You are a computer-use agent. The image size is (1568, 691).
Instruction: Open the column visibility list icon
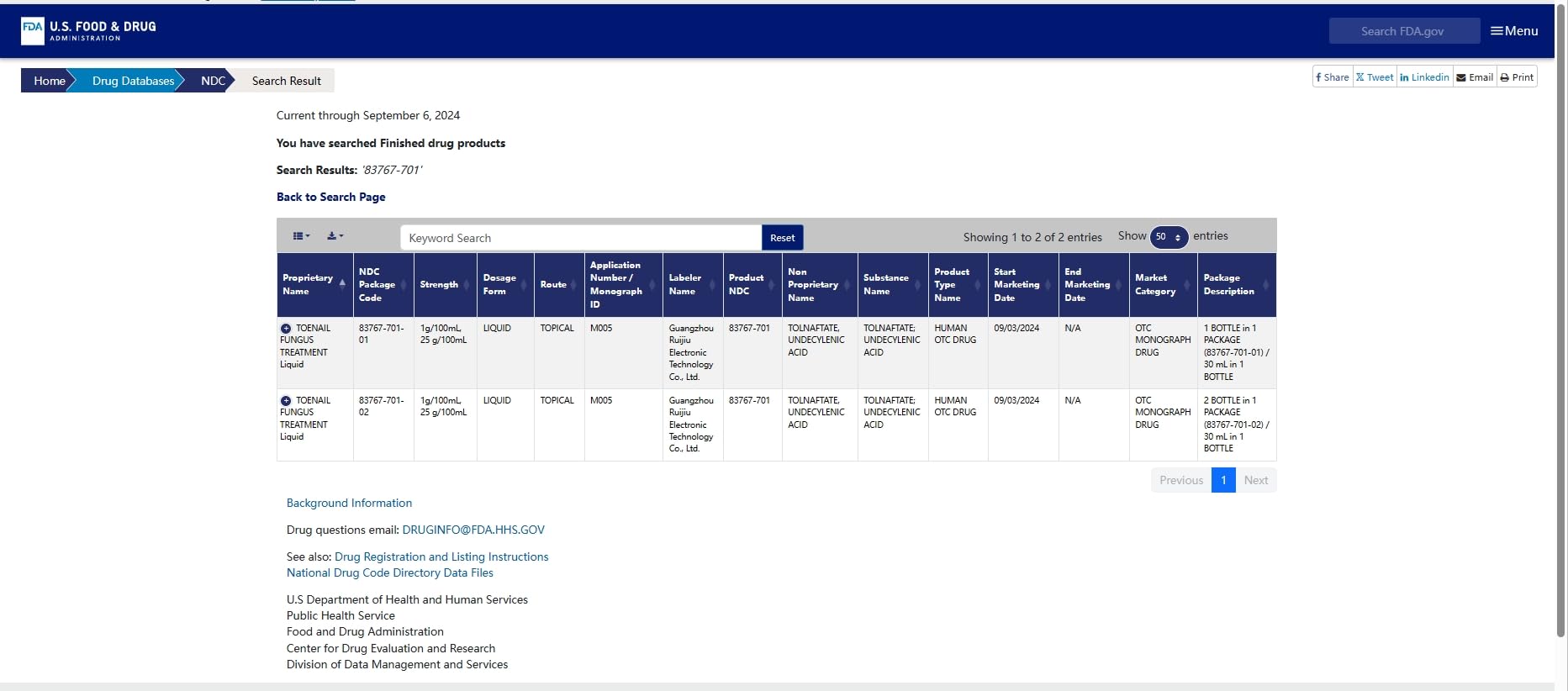(x=301, y=236)
